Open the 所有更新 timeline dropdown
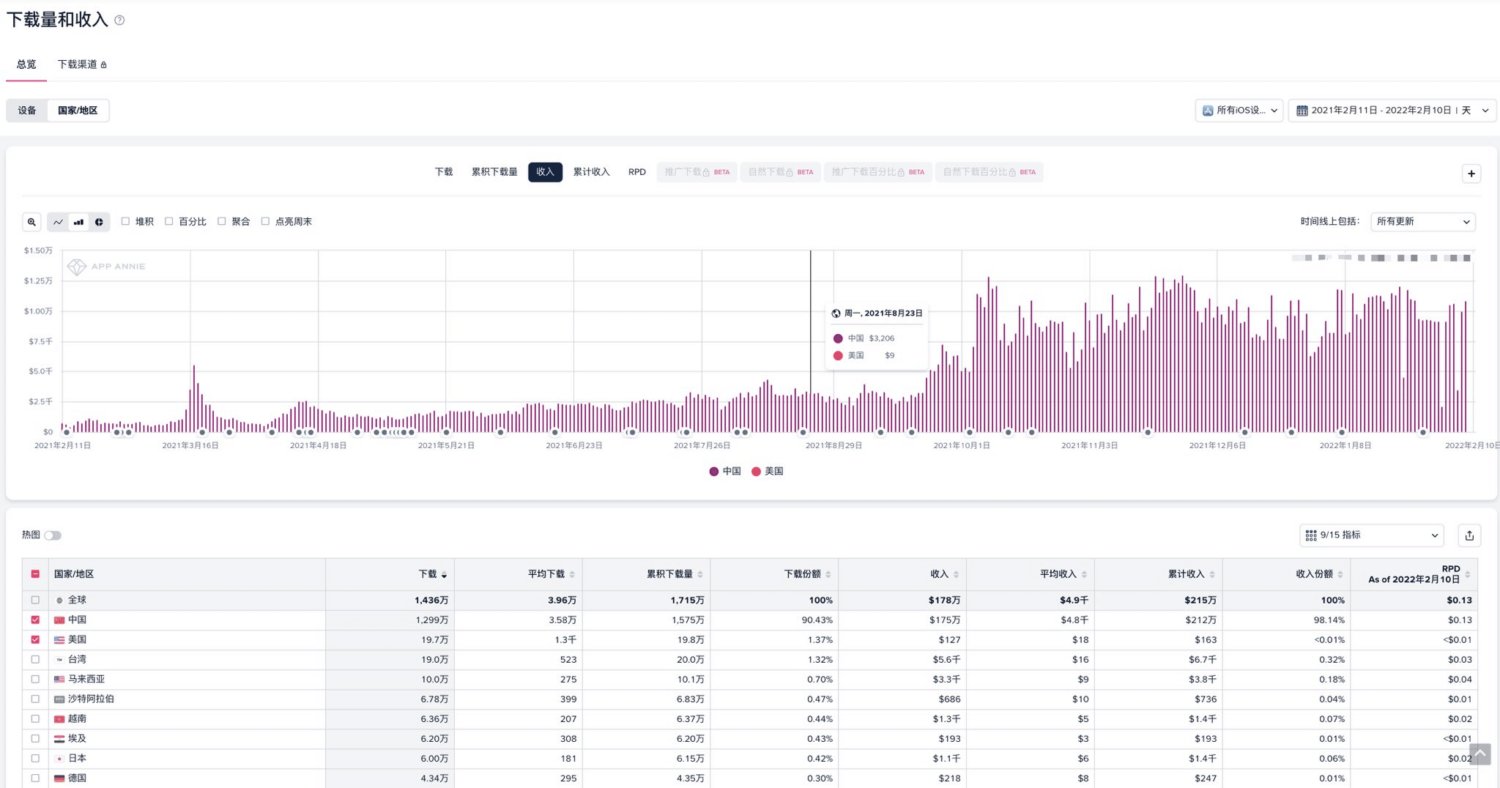Viewport: 1500px width, 788px height. [1423, 221]
